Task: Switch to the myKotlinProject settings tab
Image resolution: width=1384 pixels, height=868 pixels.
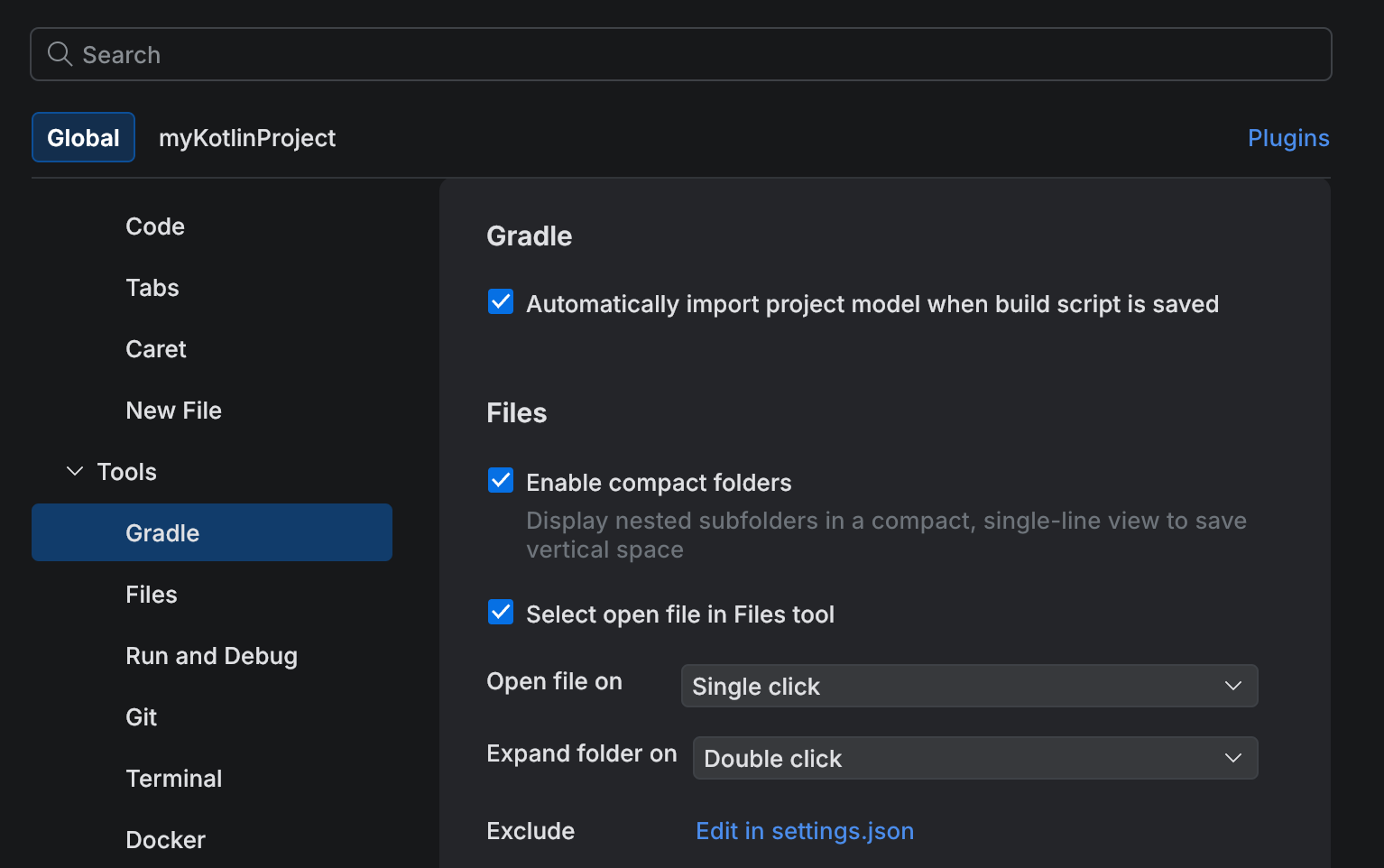Action: (246, 137)
